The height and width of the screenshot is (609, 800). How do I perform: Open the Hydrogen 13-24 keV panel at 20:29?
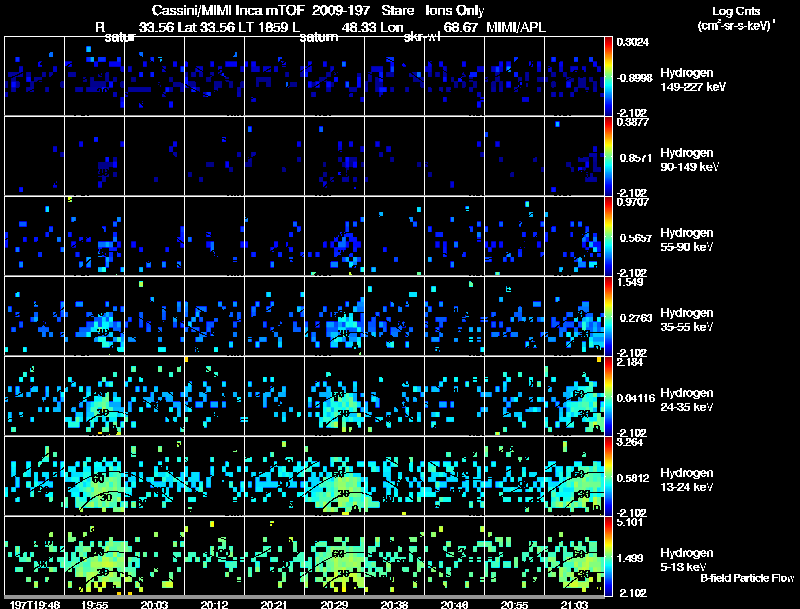[x=334, y=476]
